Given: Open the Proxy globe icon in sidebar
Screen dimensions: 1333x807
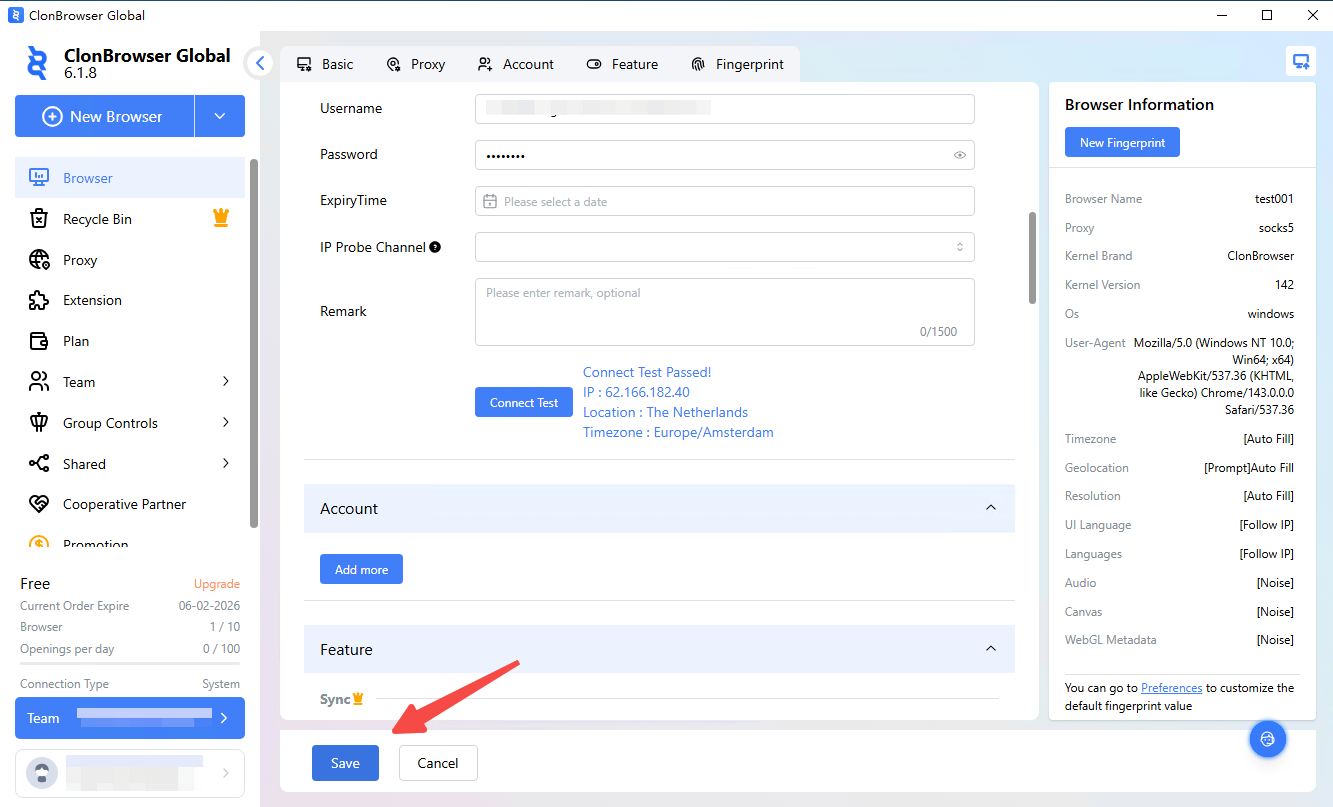Looking at the screenshot, I should (x=39, y=260).
